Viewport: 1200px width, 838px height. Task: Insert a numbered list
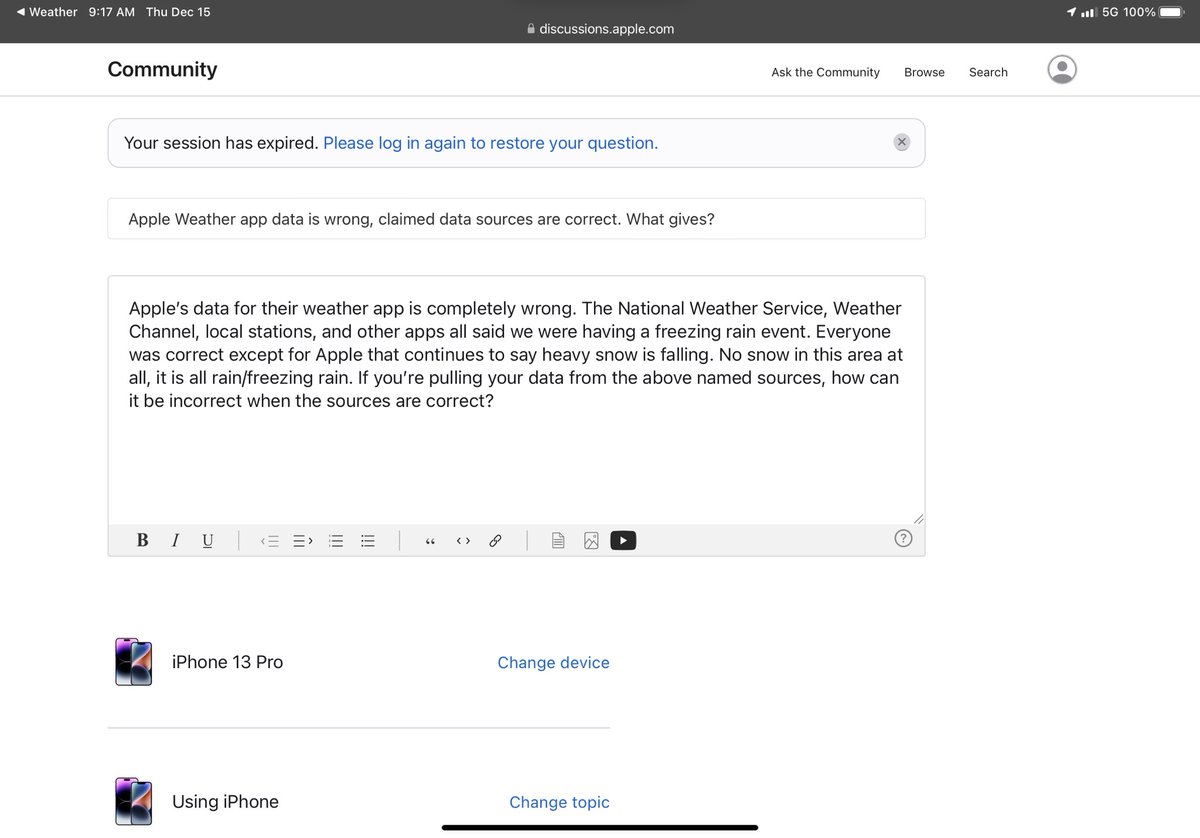pyautogui.click(x=336, y=541)
